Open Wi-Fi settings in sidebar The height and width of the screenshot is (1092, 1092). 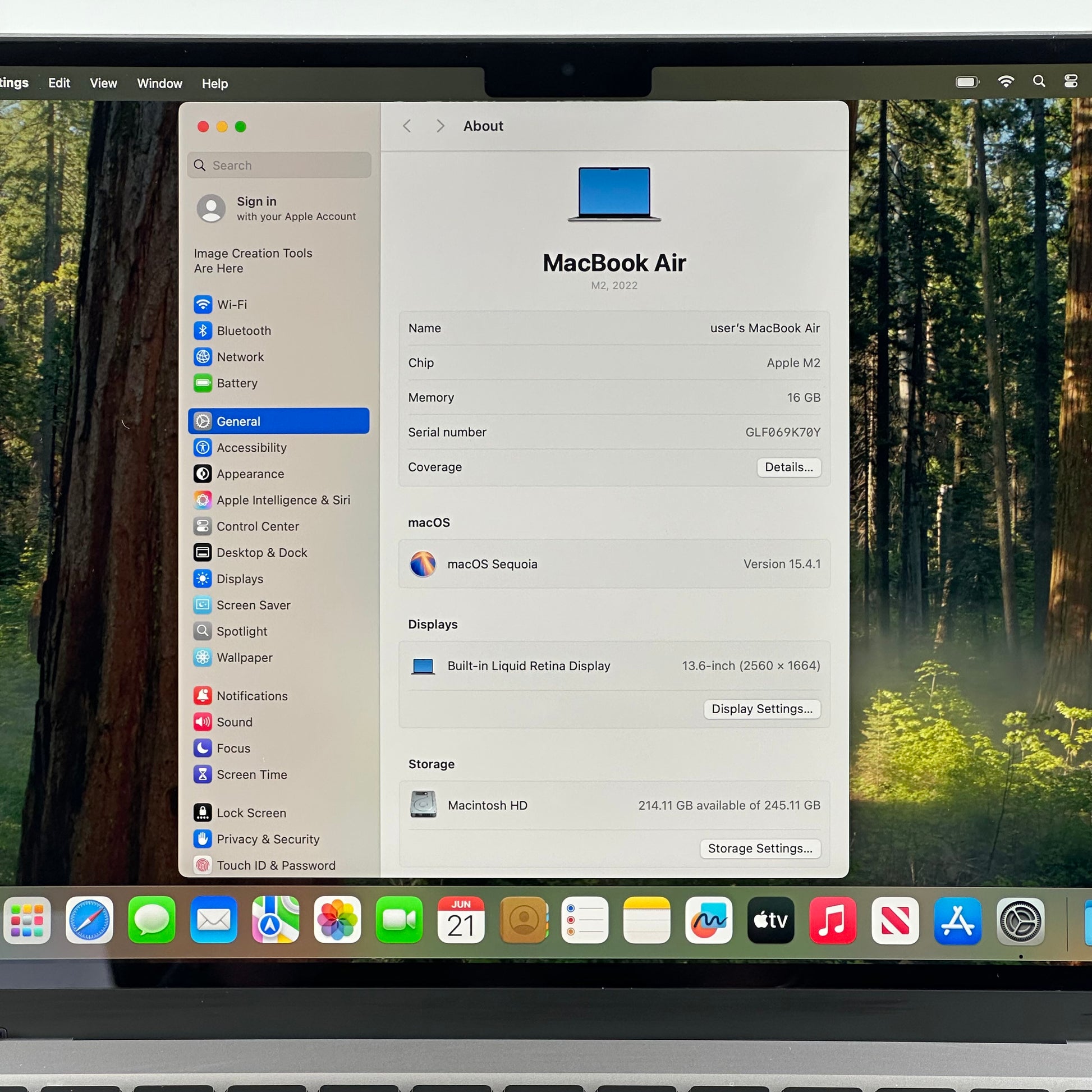coord(279,305)
